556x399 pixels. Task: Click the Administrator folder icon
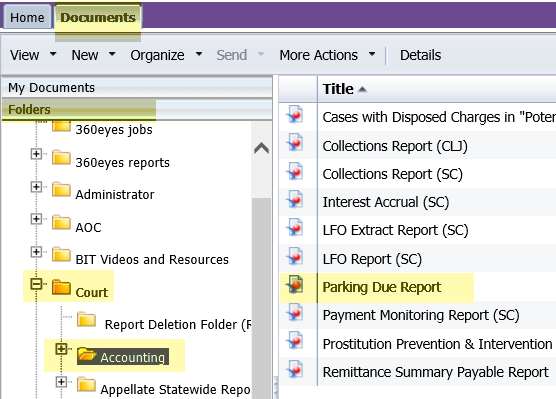61,189
